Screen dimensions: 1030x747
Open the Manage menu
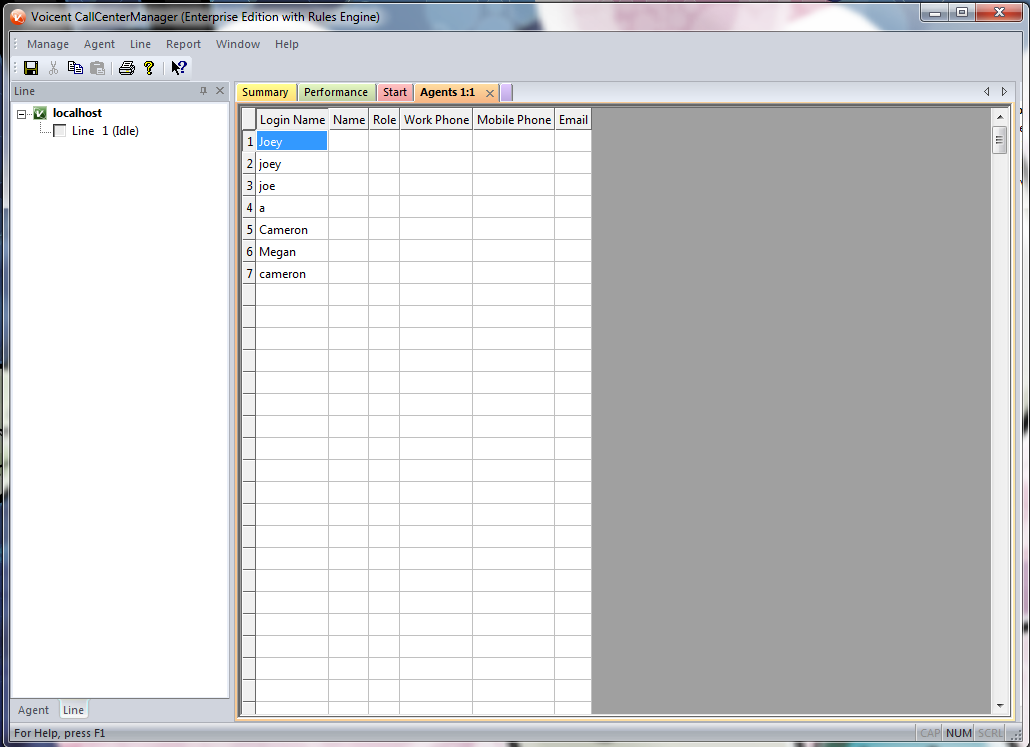pyautogui.click(x=48, y=44)
